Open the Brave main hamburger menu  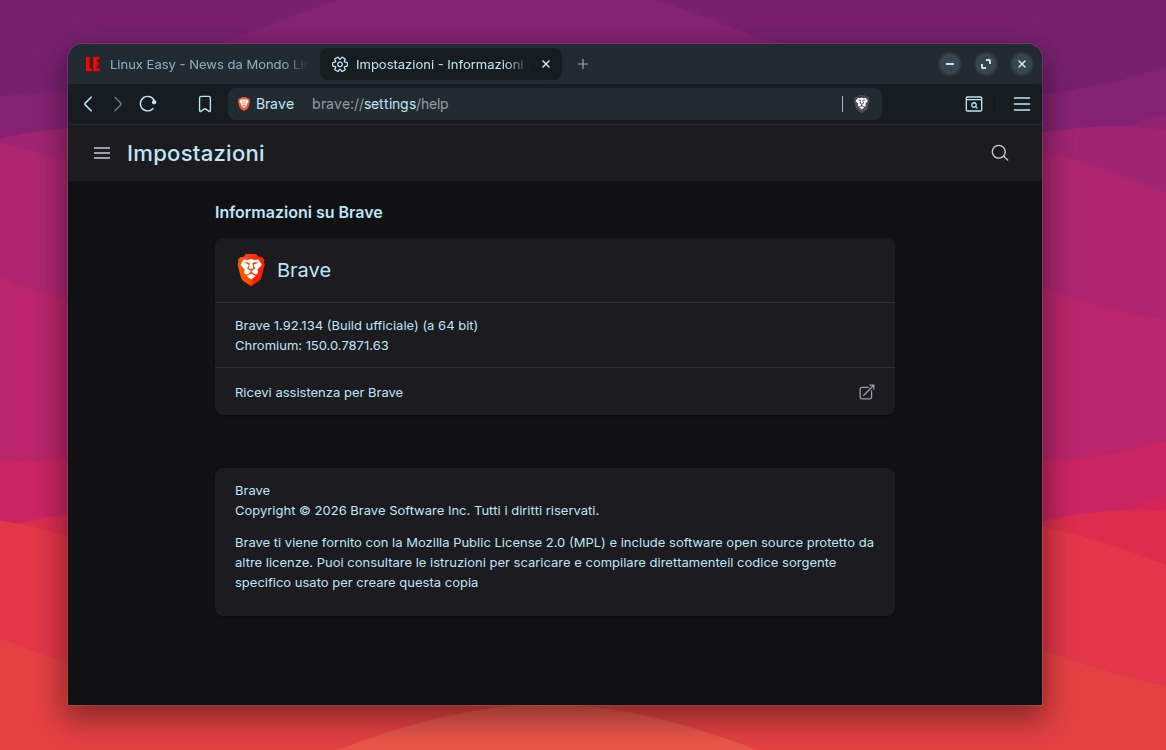click(x=1022, y=104)
